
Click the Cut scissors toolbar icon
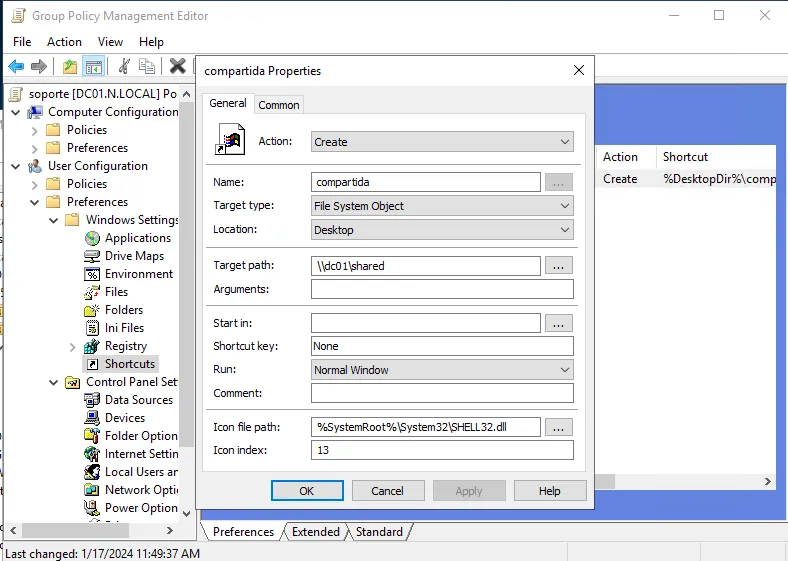click(x=124, y=67)
